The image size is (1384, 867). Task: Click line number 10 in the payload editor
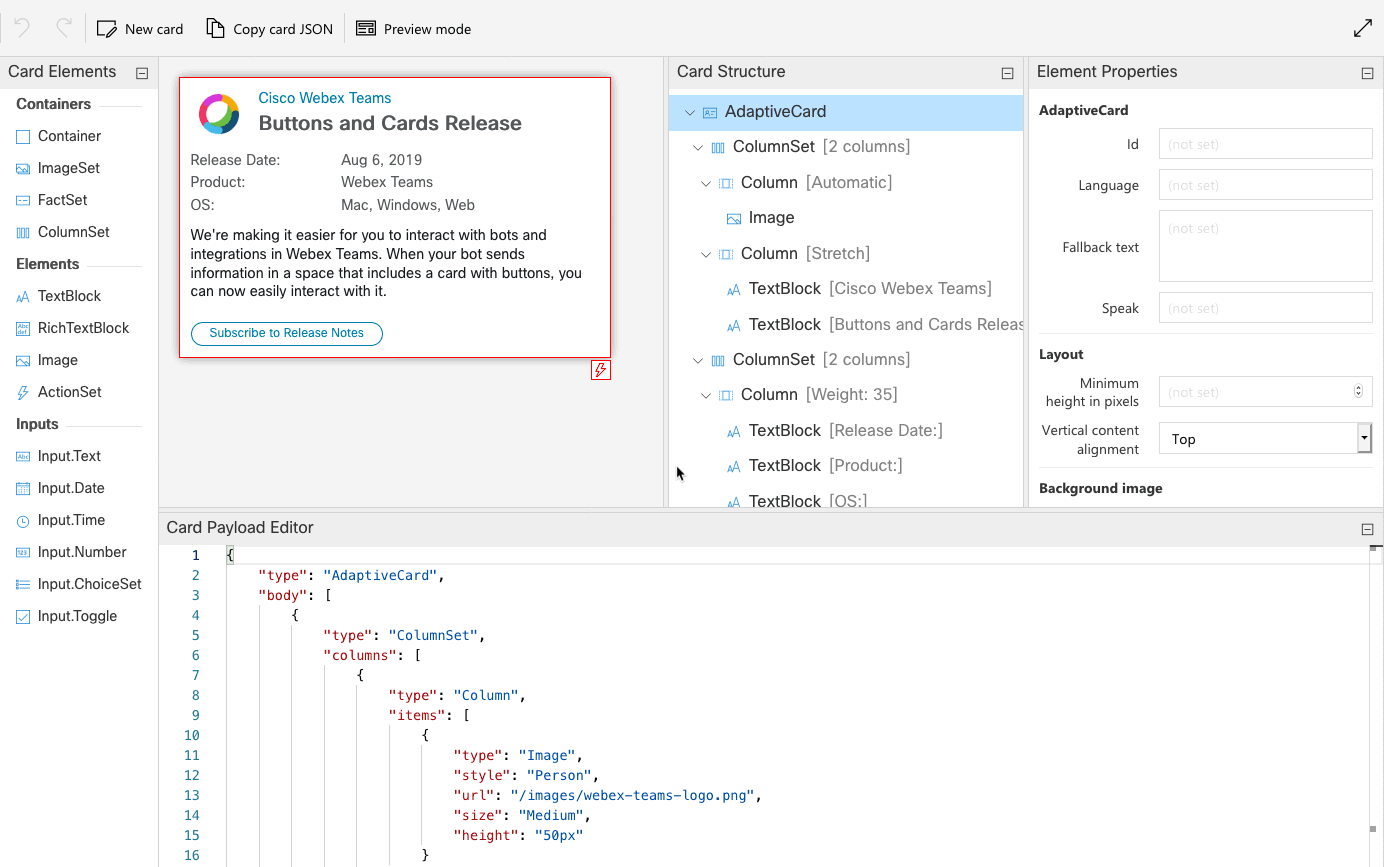[191, 735]
